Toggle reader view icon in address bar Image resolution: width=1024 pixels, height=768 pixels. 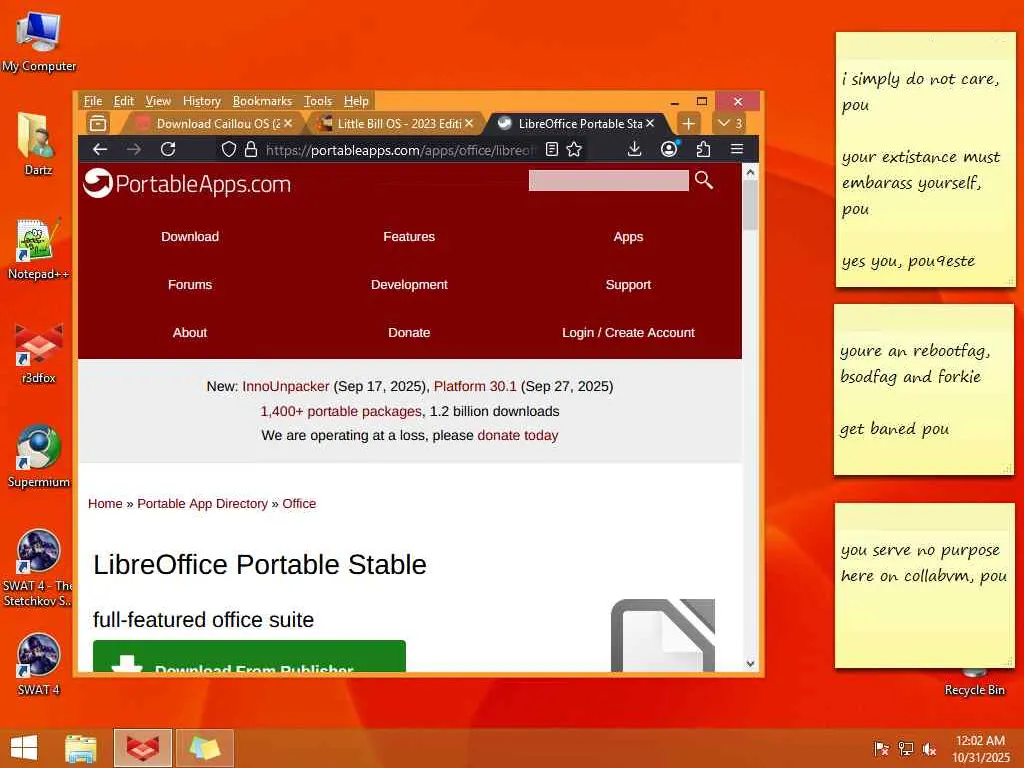click(x=552, y=150)
